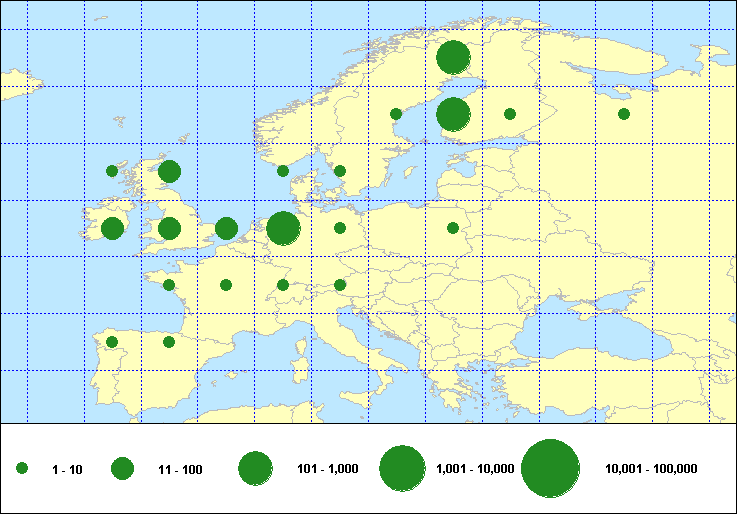Click the medium circle over Scotland
Image resolution: width=737 pixels, height=514 pixels.
click(x=169, y=171)
